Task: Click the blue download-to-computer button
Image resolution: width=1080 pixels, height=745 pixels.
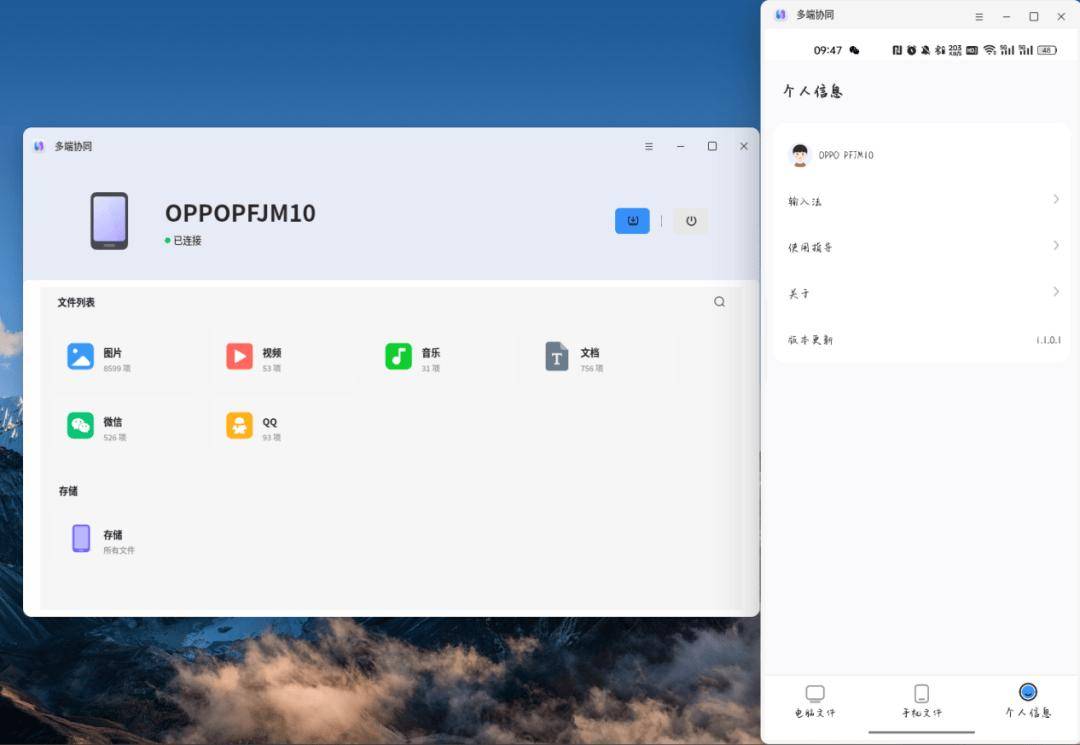Action: click(x=632, y=221)
